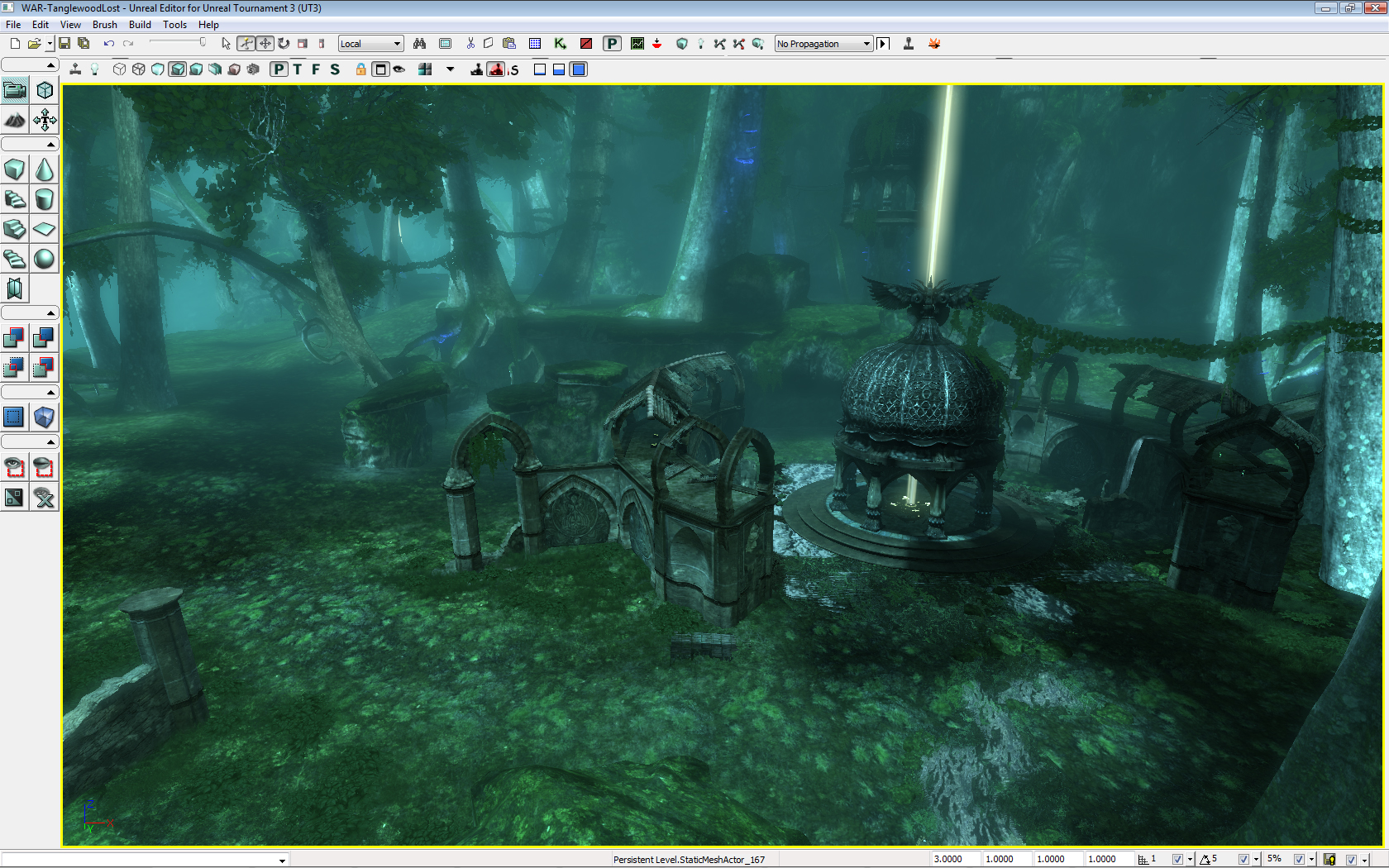Activate Camera mode in the left toolbox
The height and width of the screenshot is (868, 1389).
point(15,90)
